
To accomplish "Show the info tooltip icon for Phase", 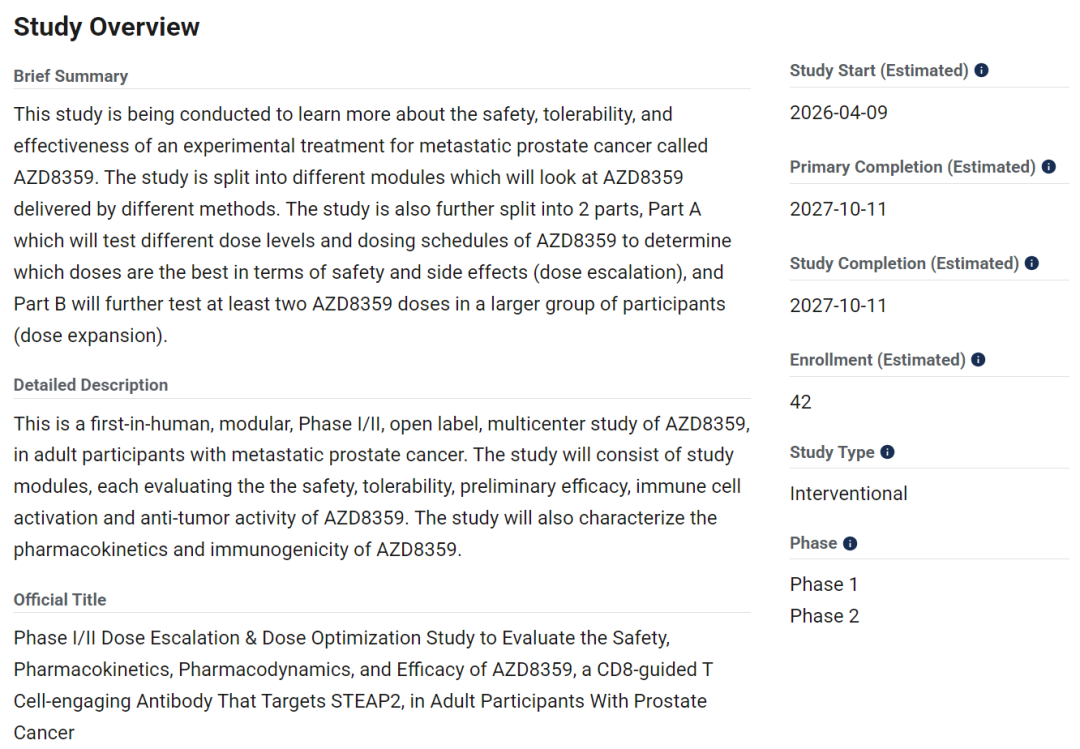I will click(850, 543).
